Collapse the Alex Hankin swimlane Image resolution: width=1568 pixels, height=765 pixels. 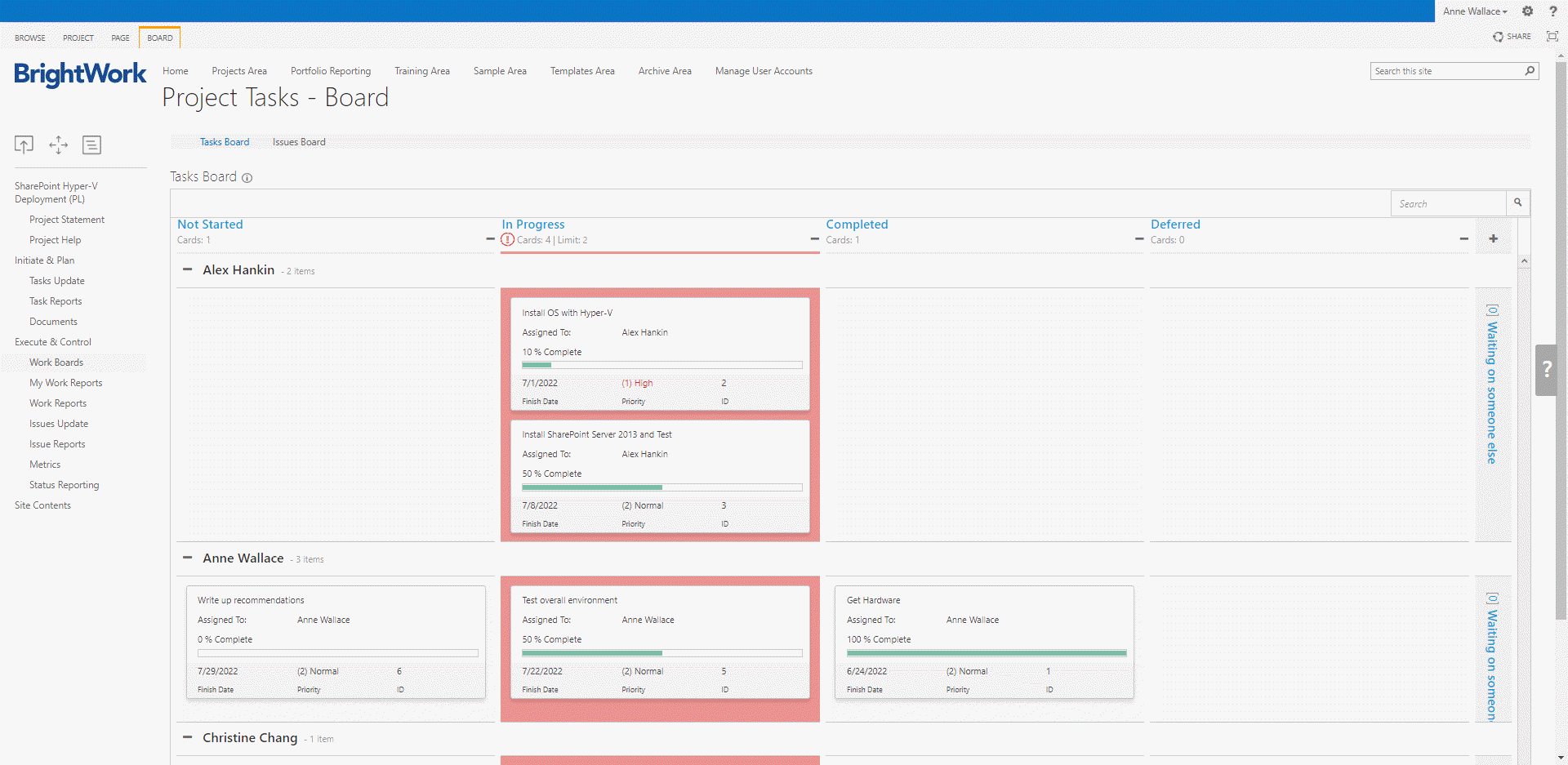point(188,269)
